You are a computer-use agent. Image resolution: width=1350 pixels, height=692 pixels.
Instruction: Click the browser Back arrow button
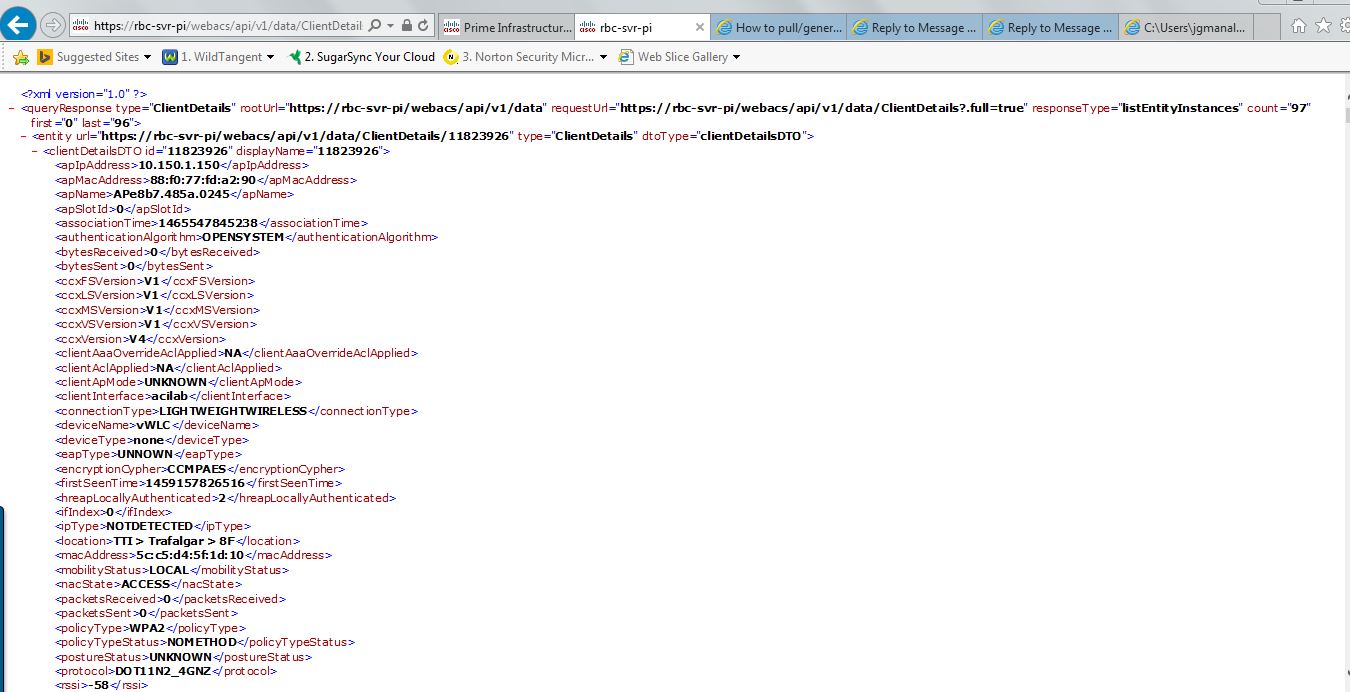[x=19, y=25]
